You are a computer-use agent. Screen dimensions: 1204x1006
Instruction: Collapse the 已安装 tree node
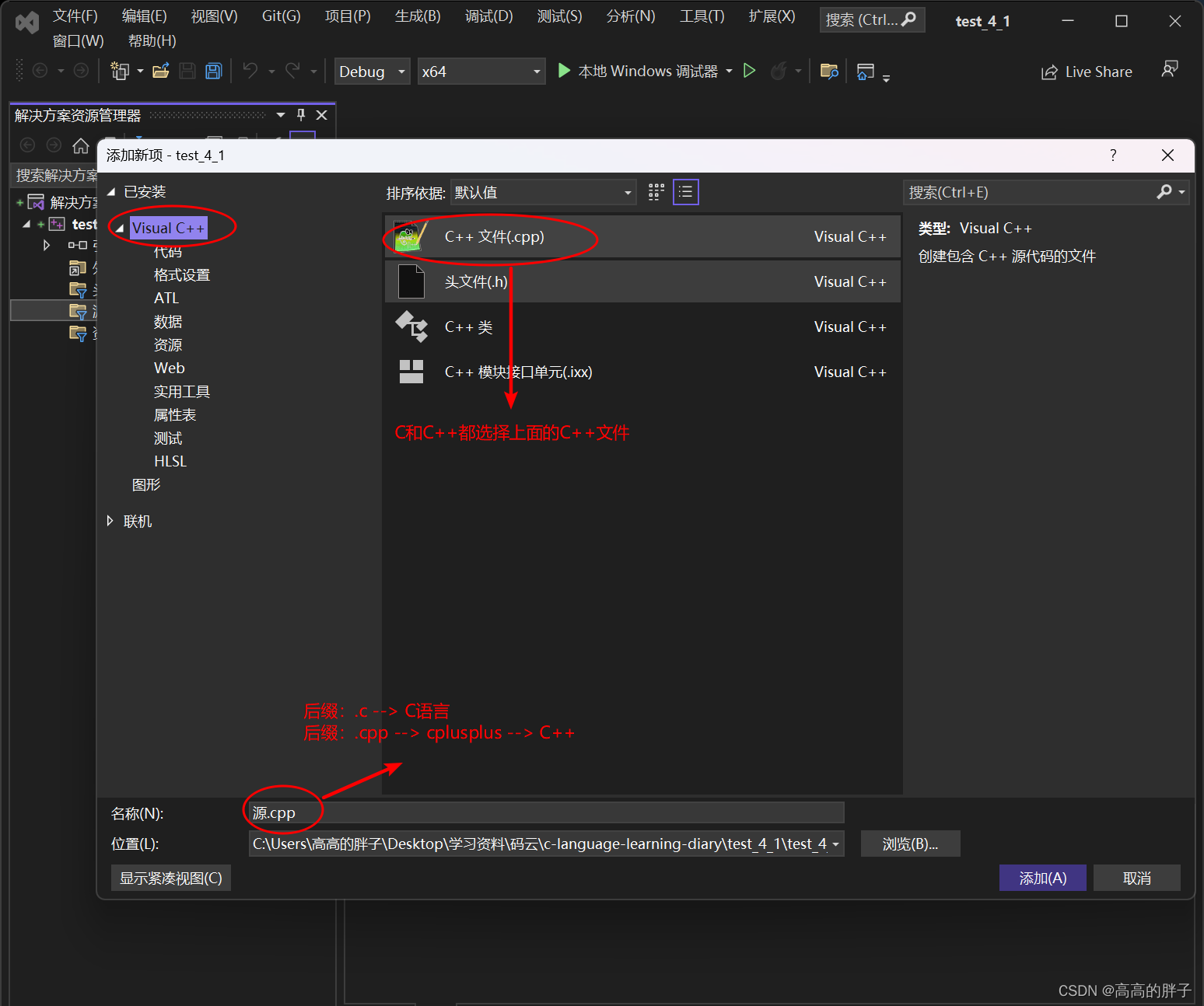coord(111,192)
